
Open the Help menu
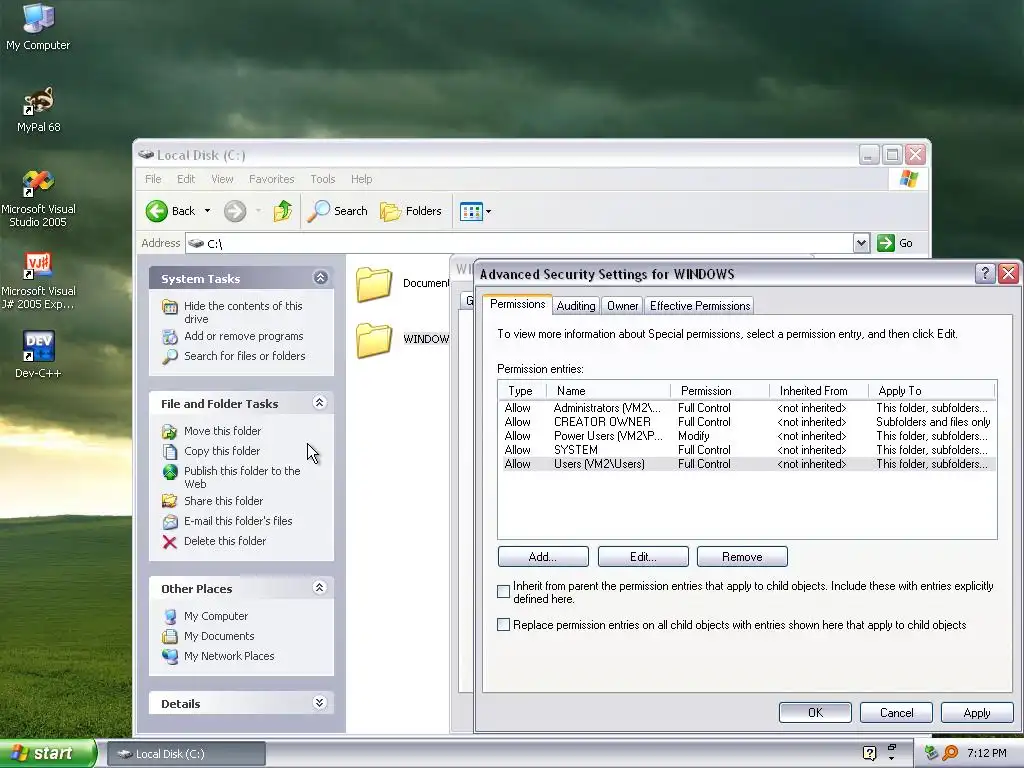361,179
